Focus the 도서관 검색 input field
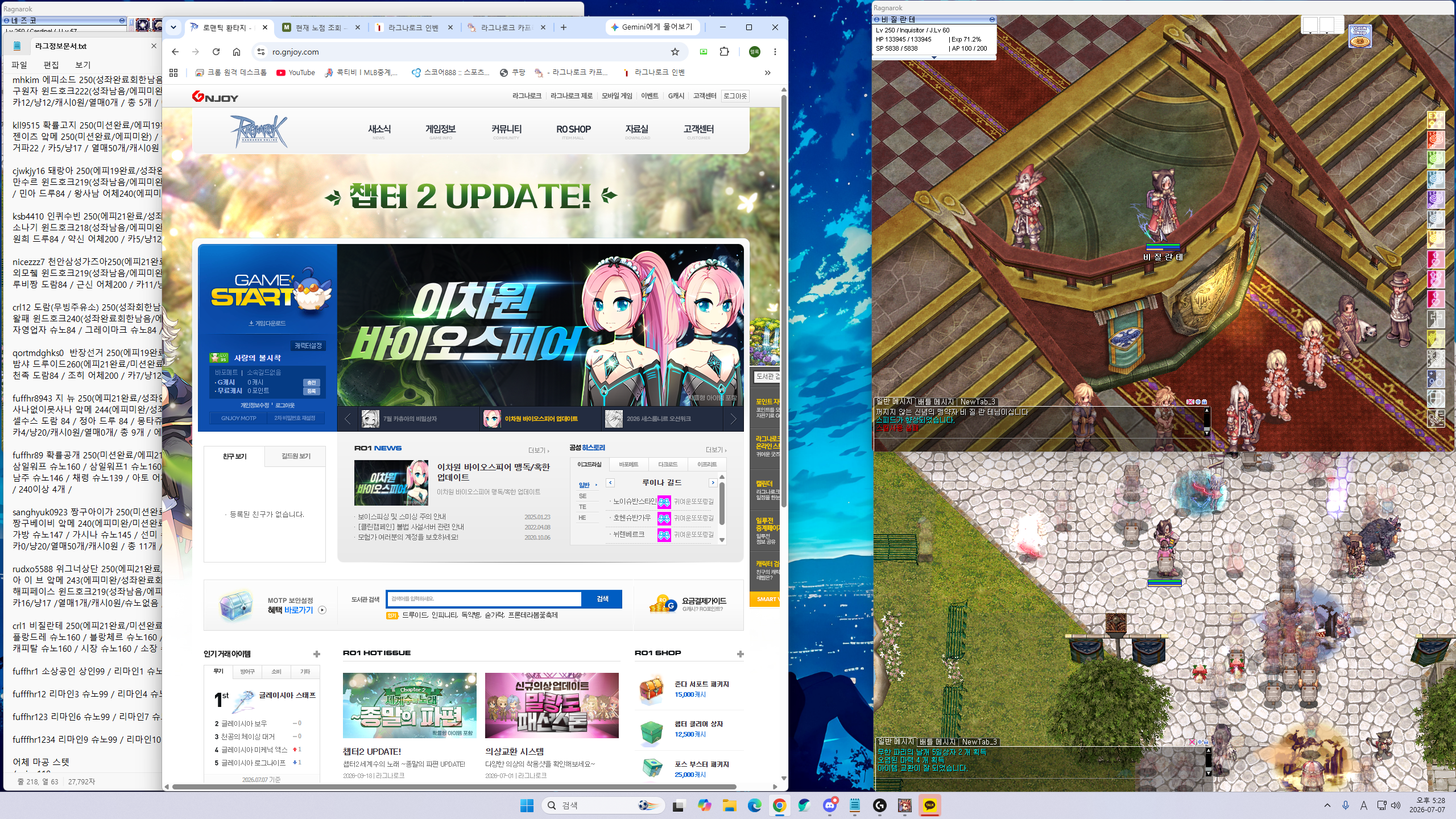1456x819 pixels. pyautogui.click(x=484, y=599)
